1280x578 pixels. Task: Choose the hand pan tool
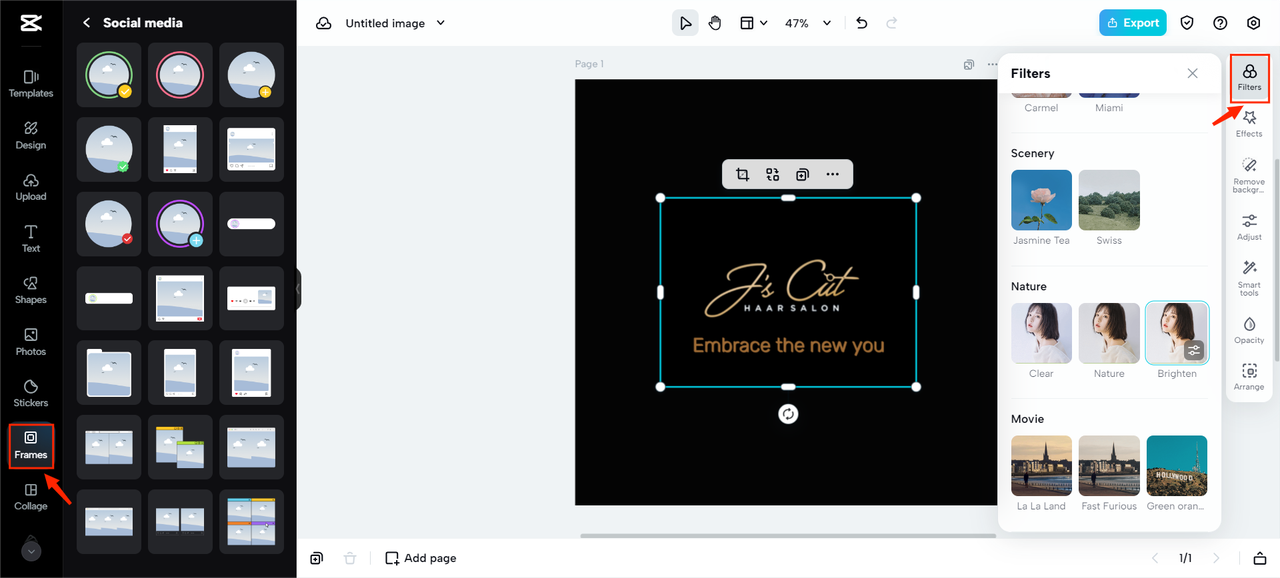pos(715,23)
